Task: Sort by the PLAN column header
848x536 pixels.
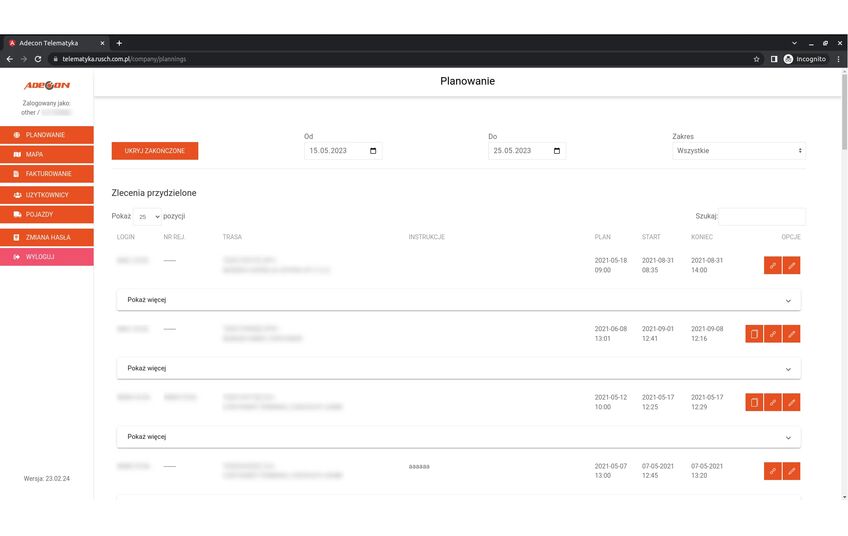Action: tap(602, 237)
